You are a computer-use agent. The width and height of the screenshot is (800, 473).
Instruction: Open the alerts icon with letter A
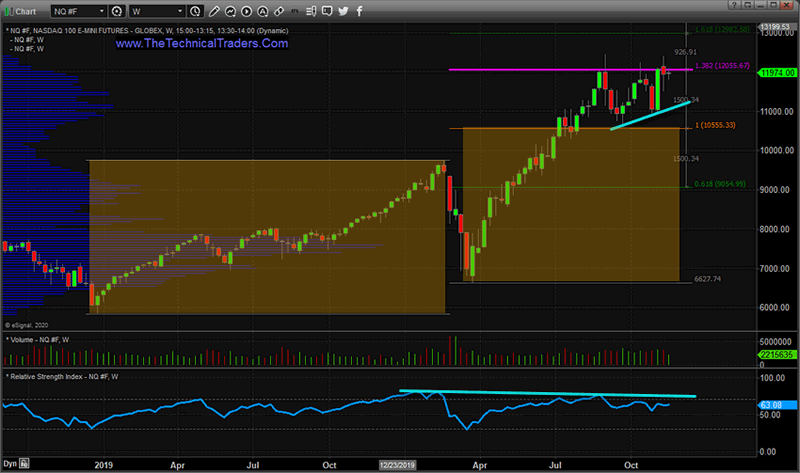pyautogui.click(x=262, y=11)
